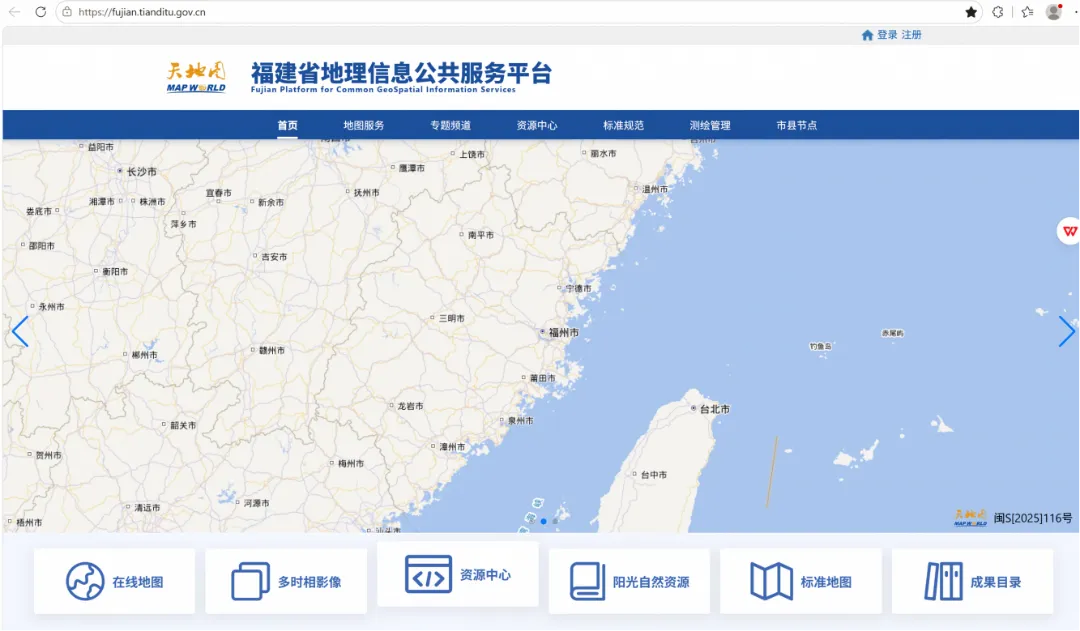Open the 阳光自然资源 book icon

(x=587, y=581)
